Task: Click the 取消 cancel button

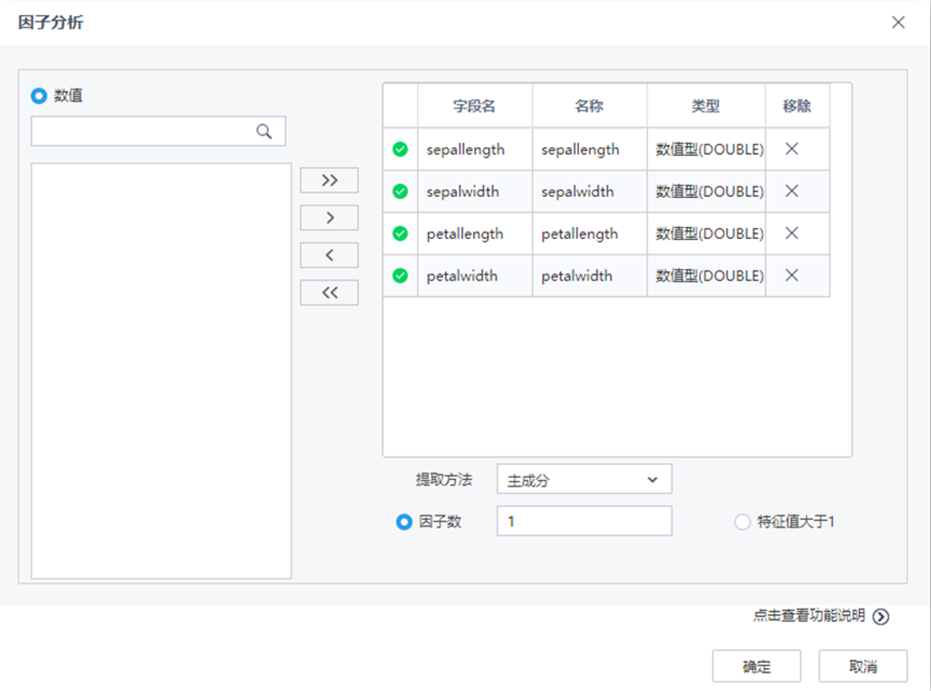Action: pyautogui.click(x=864, y=666)
